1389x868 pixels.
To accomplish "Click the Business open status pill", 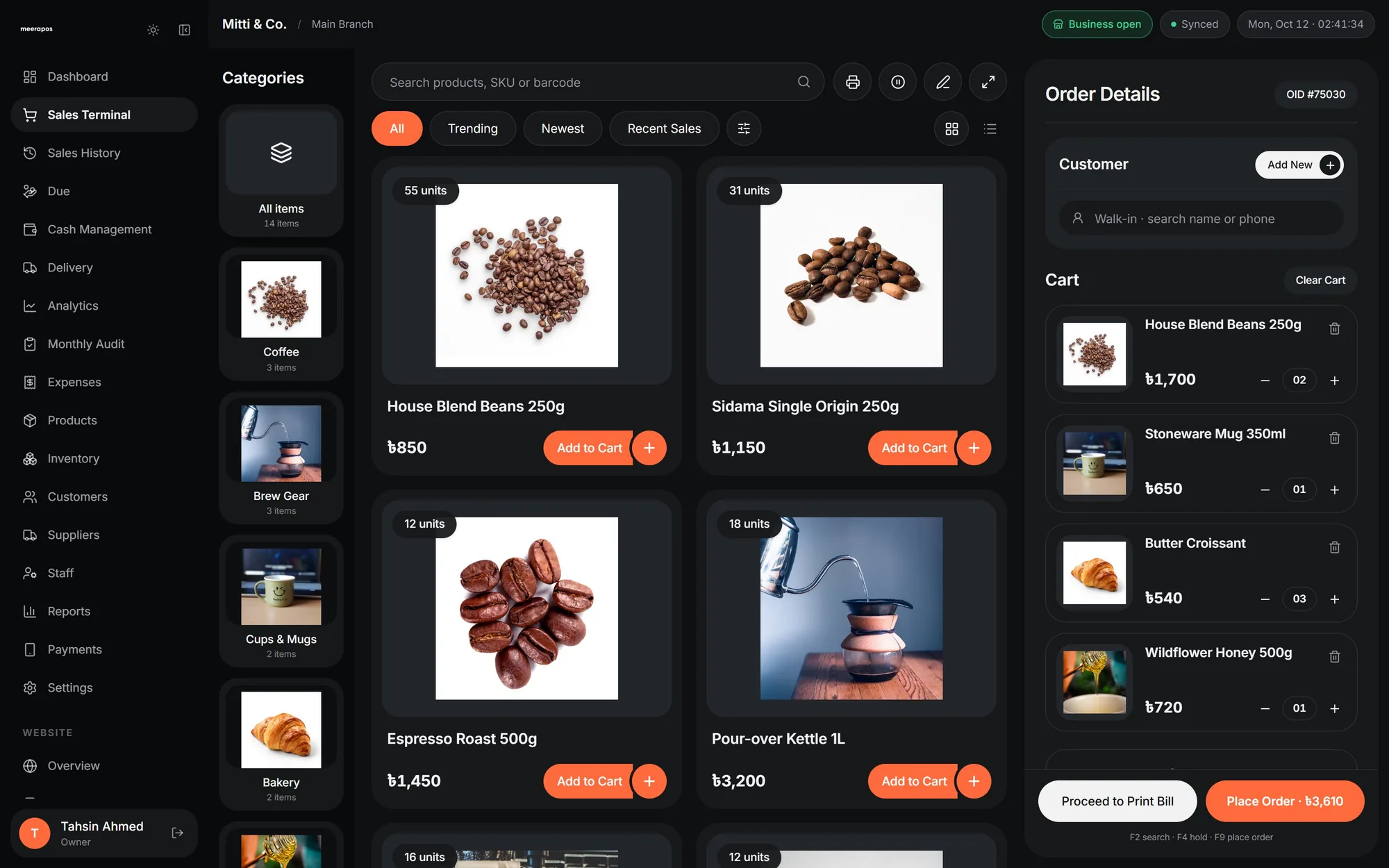I will (x=1097, y=24).
